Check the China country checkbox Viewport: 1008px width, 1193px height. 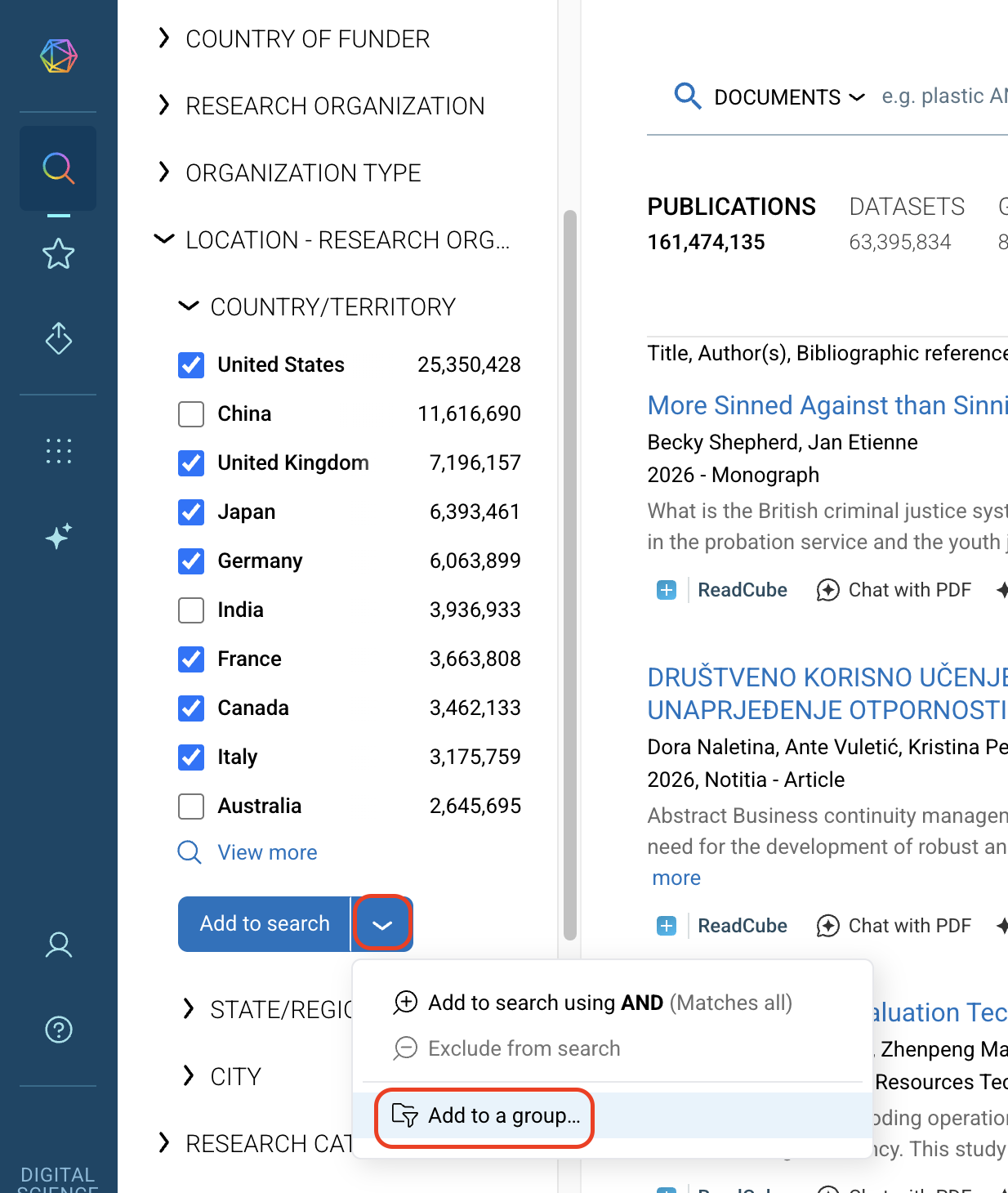point(191,414)
